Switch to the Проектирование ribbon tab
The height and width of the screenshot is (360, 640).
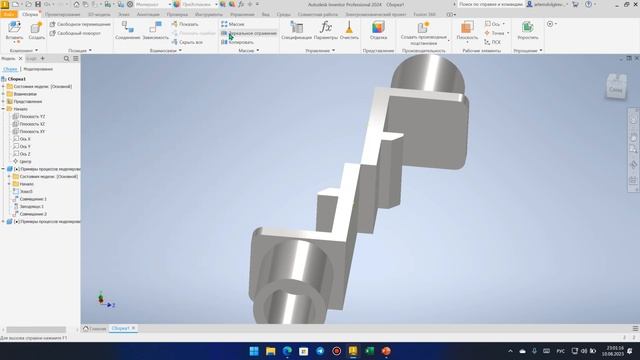(x=62, y=14)
